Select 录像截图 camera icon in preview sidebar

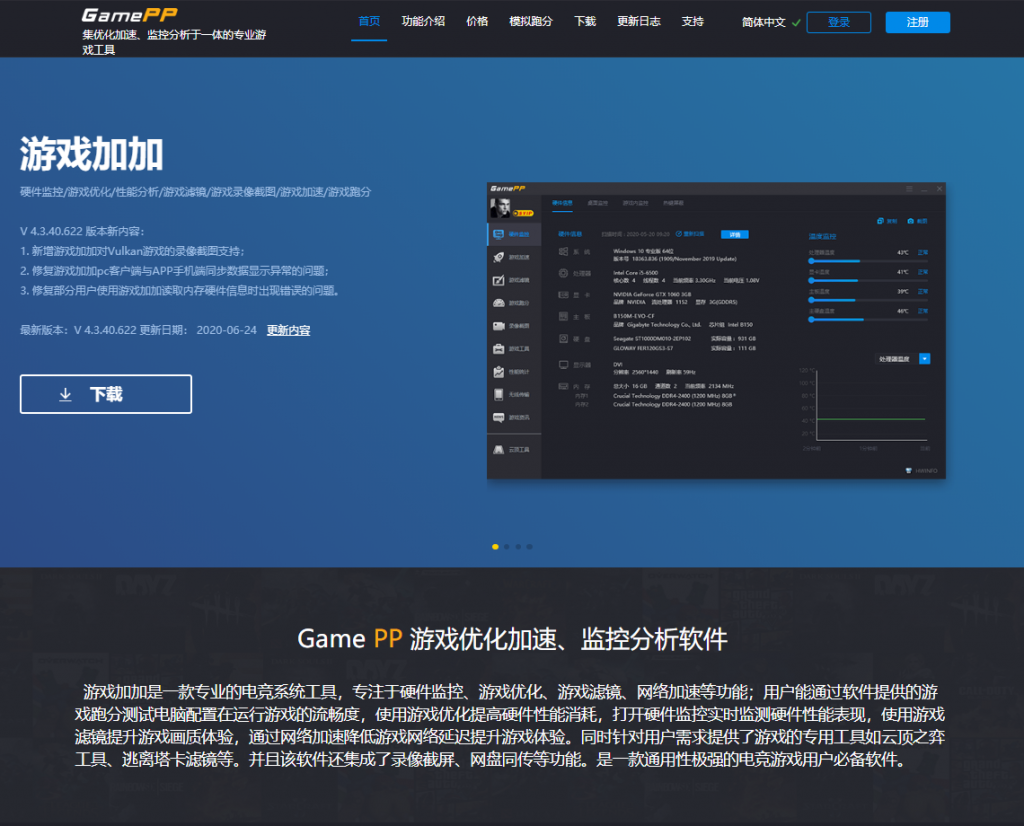[499, 326]
